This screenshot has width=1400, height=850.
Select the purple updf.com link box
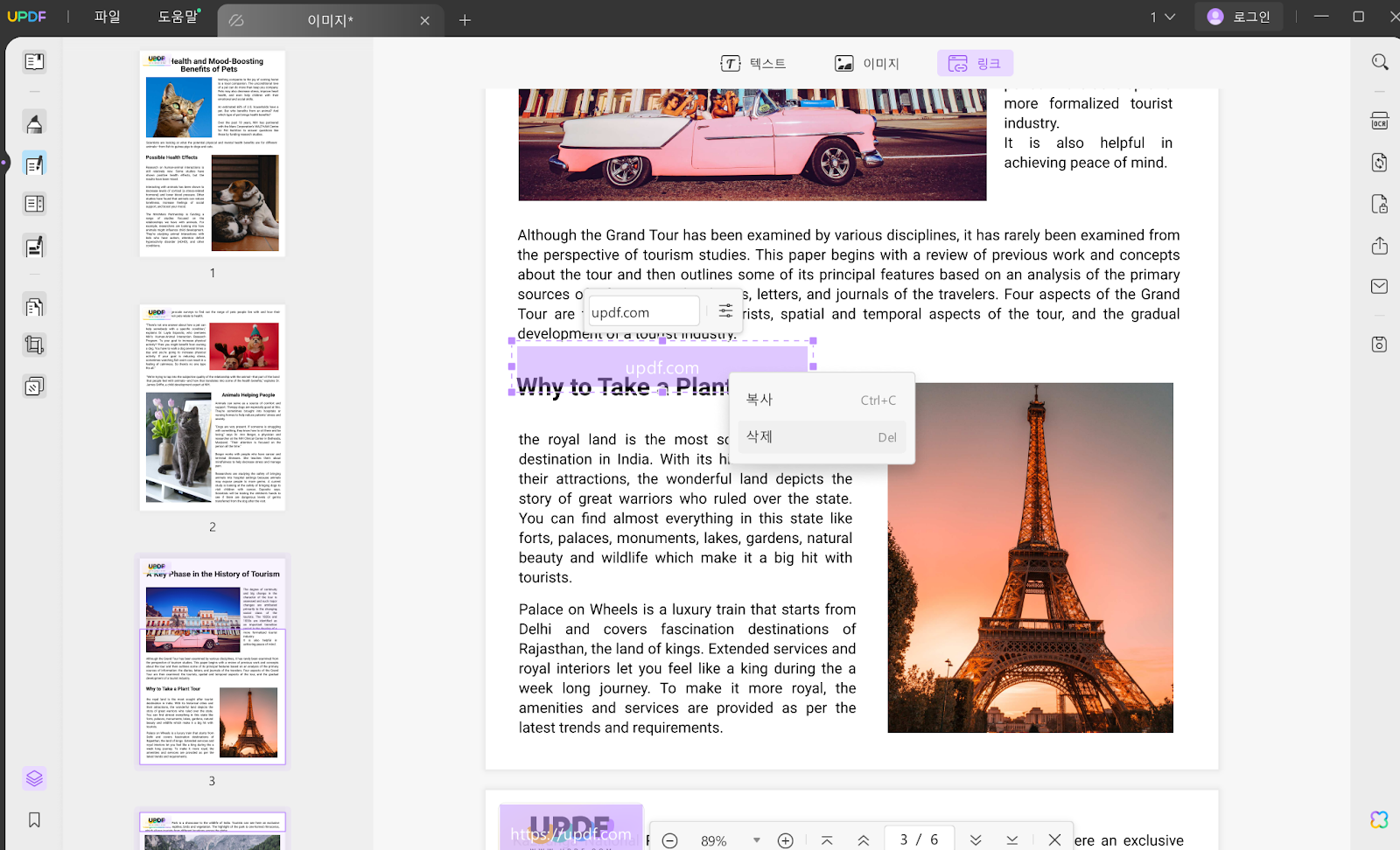[662, 367]
